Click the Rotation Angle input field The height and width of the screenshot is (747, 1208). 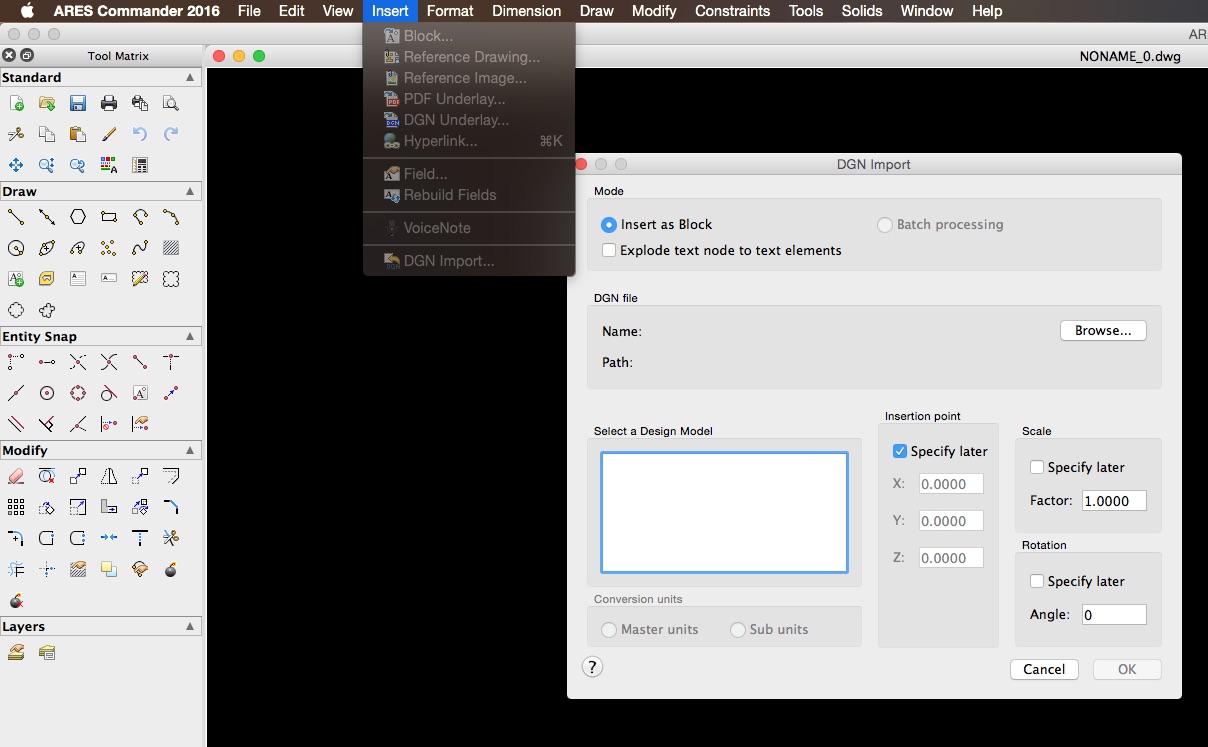[1114, 615]
